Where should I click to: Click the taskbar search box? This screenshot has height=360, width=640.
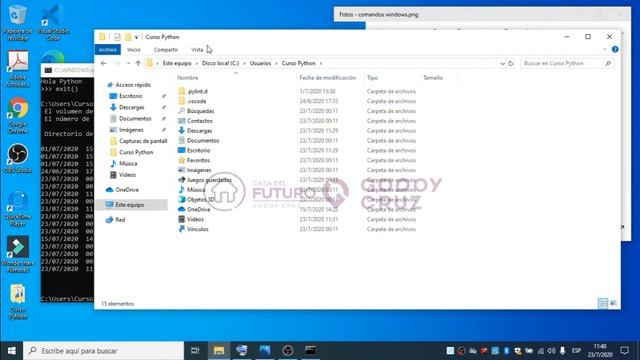tap(103, 351)
